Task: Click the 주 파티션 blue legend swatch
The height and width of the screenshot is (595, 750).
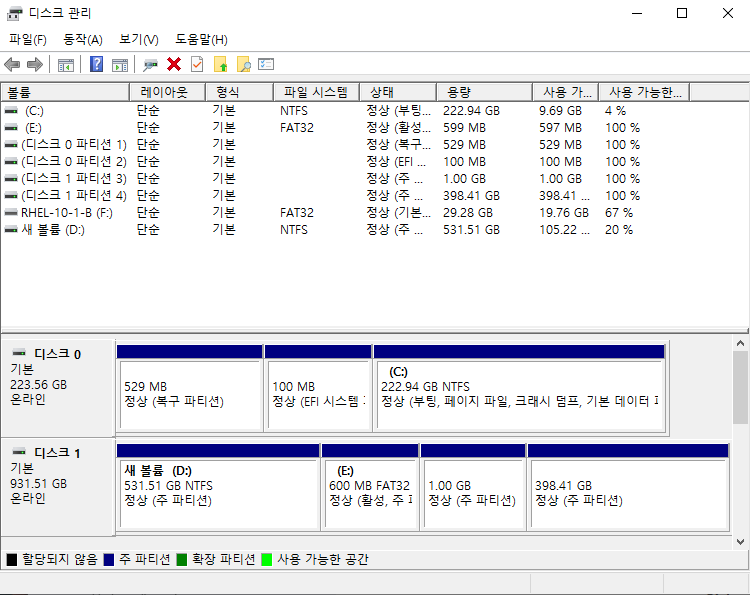Action: (x=109, y=559)
